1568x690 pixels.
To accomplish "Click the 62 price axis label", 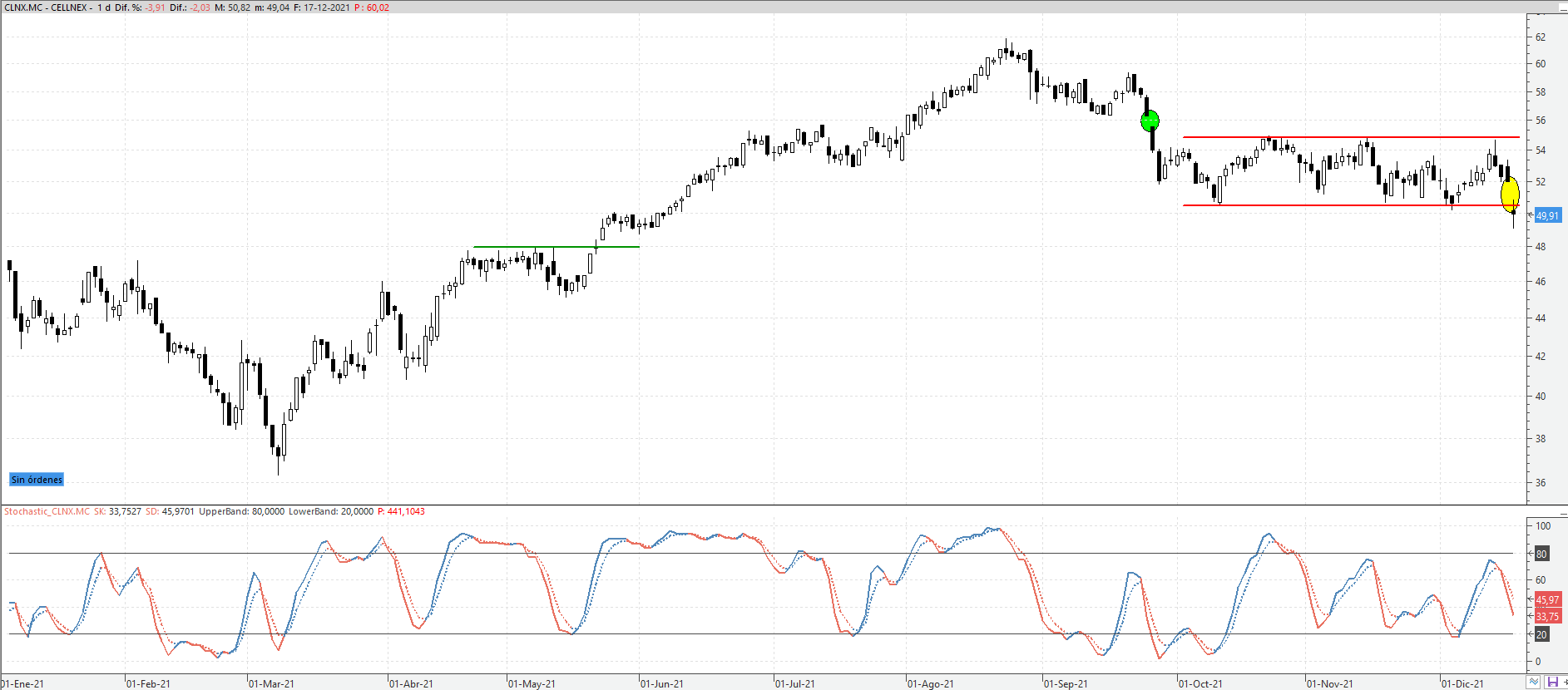I will [1541, 37].
